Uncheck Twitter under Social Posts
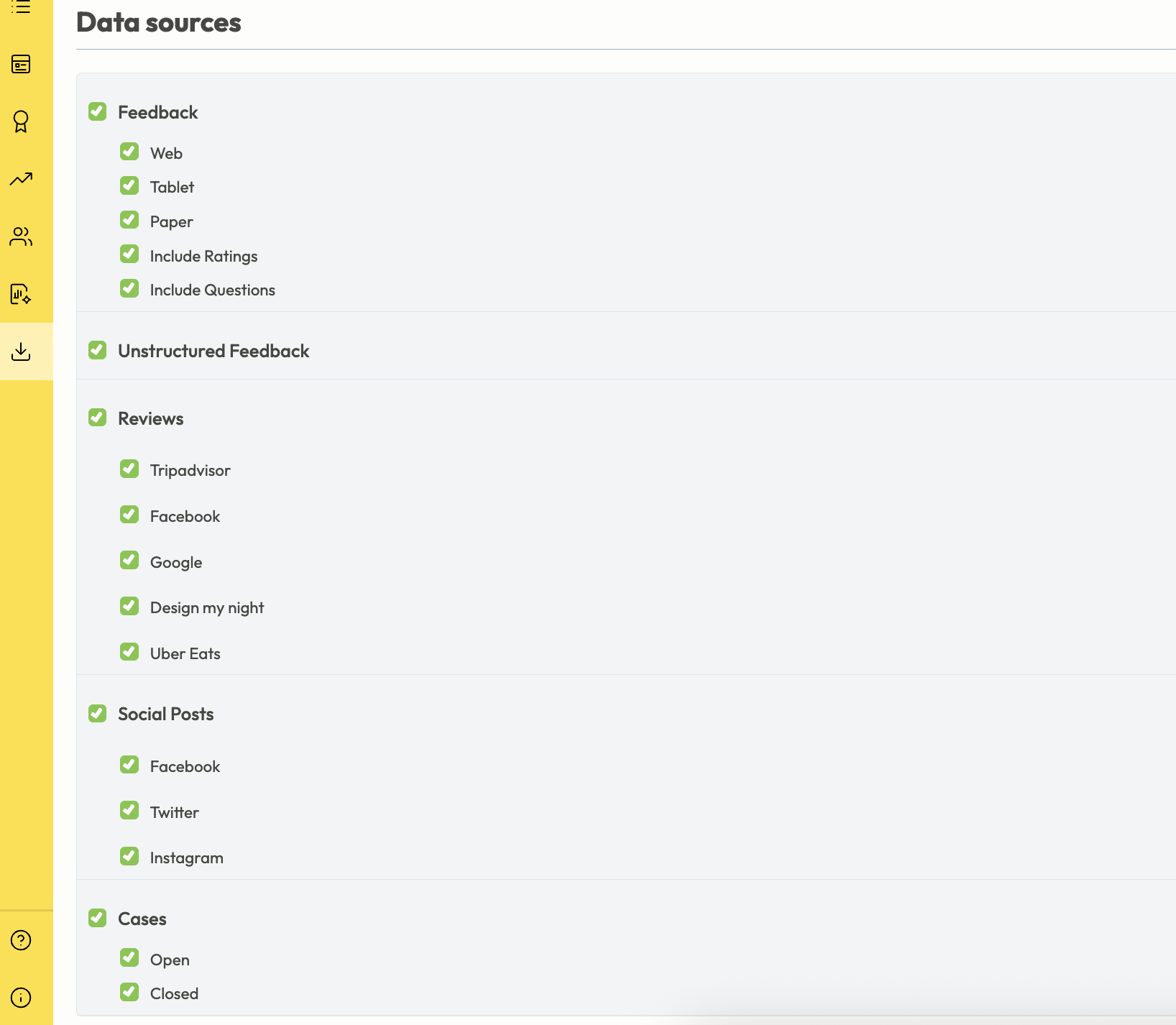The height and width of the screenshot is (1025, 1176). (129, 810)
